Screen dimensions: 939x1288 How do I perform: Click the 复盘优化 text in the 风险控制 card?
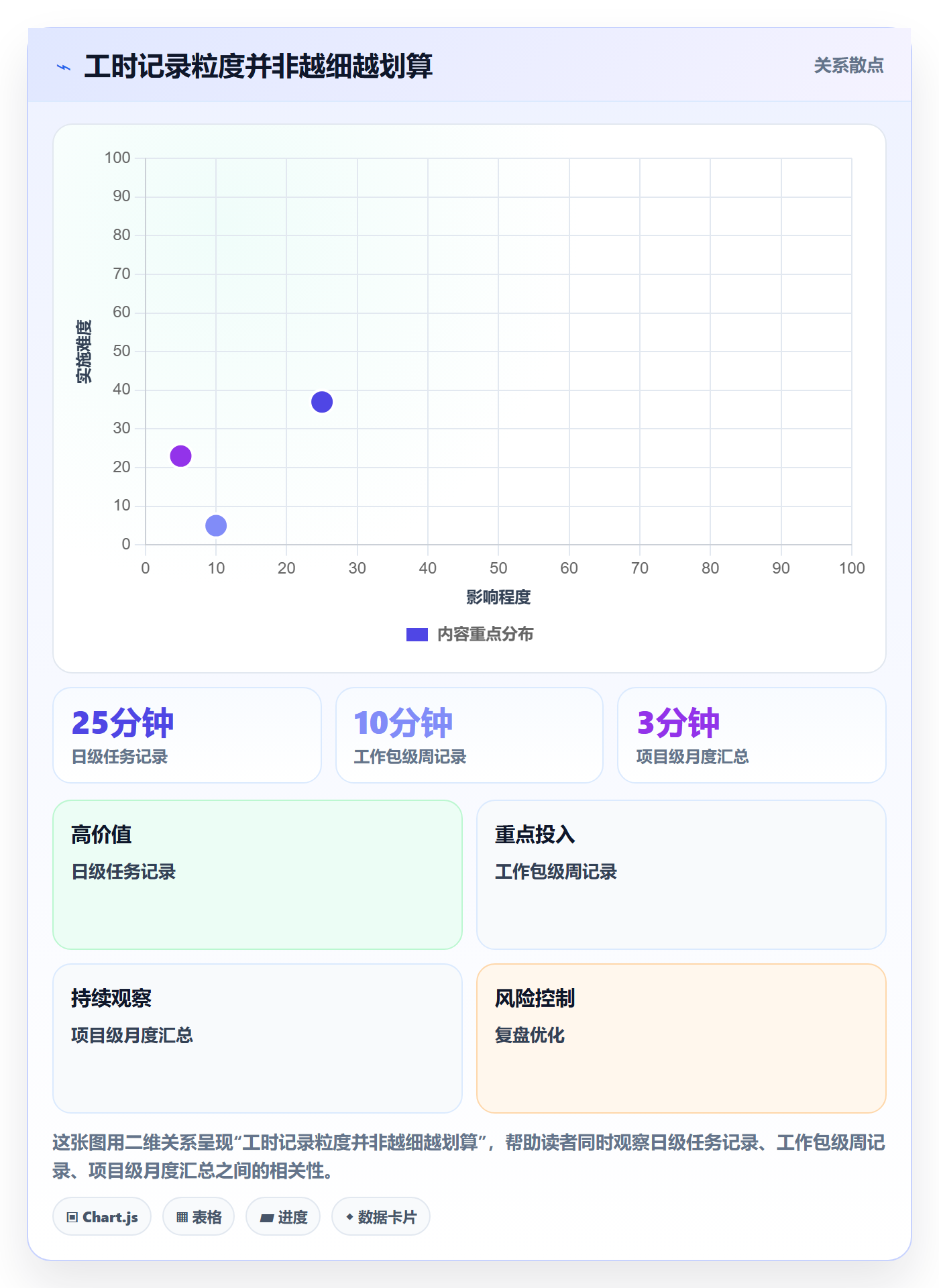point(530,1036)
